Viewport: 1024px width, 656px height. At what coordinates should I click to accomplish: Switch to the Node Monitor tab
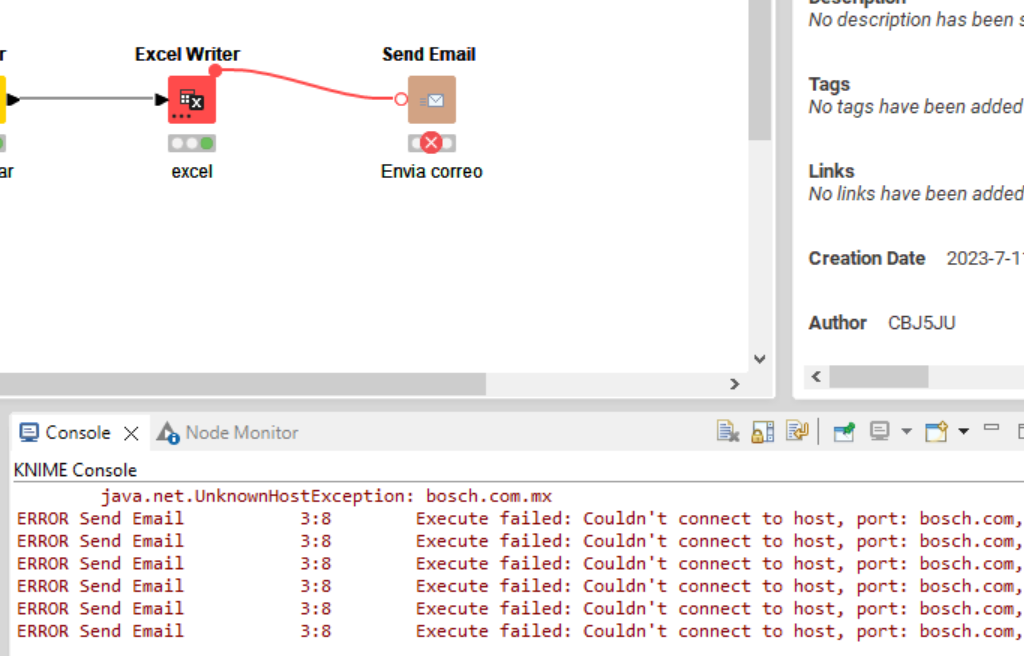pos(242,433)
